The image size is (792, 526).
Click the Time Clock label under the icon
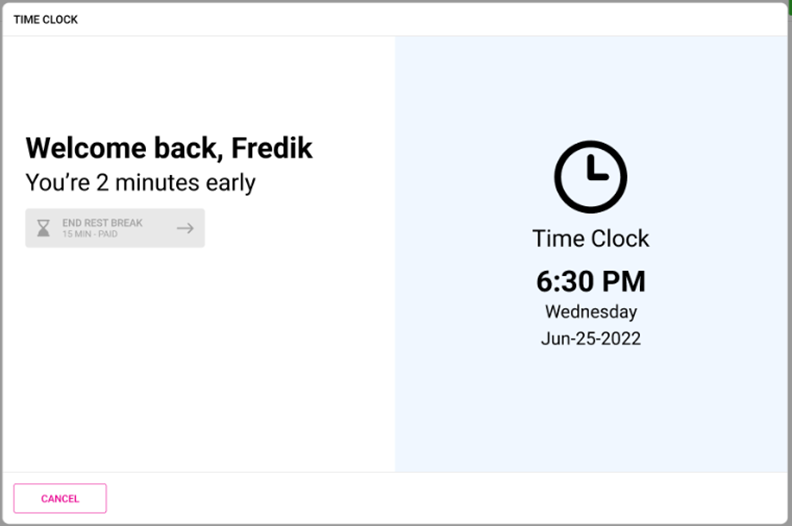590,238
